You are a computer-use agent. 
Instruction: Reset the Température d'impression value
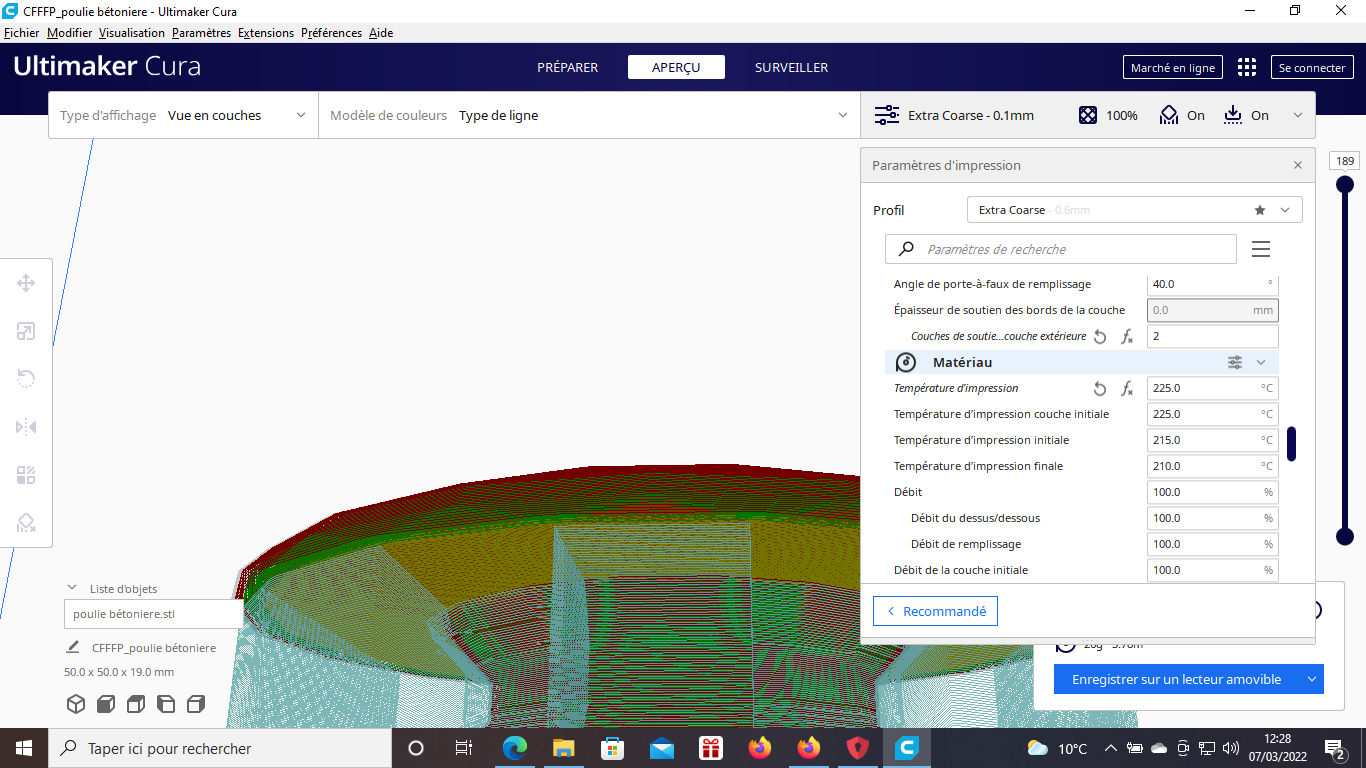(1100, 389)
